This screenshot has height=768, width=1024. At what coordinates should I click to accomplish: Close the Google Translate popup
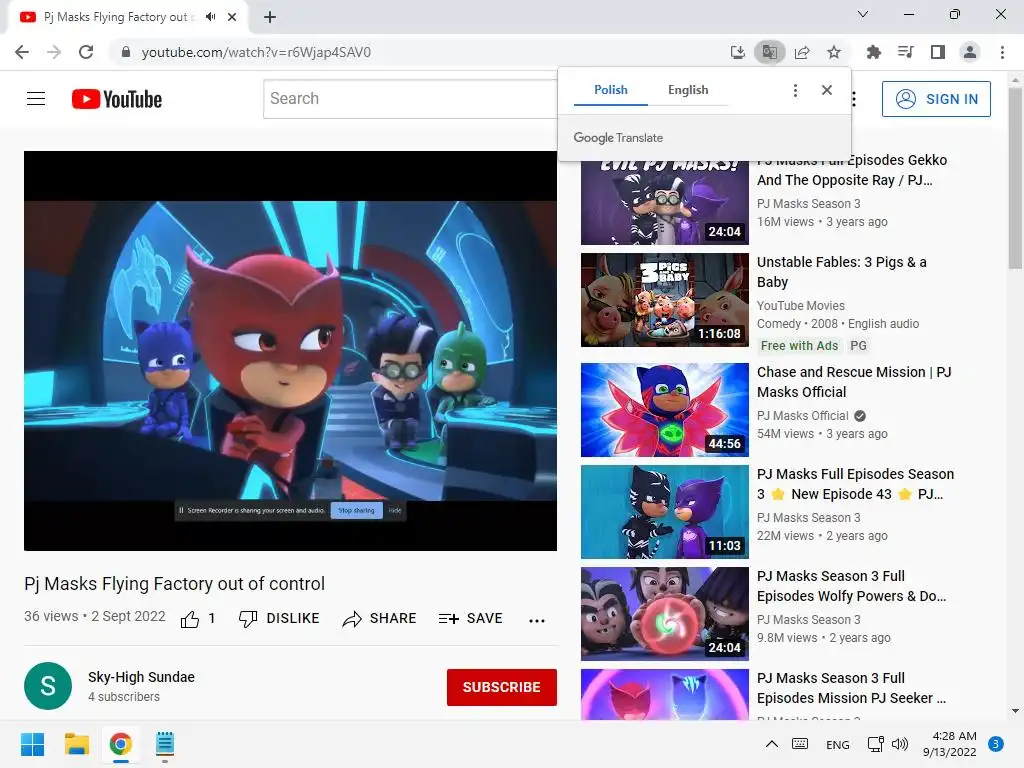[827, 90]
